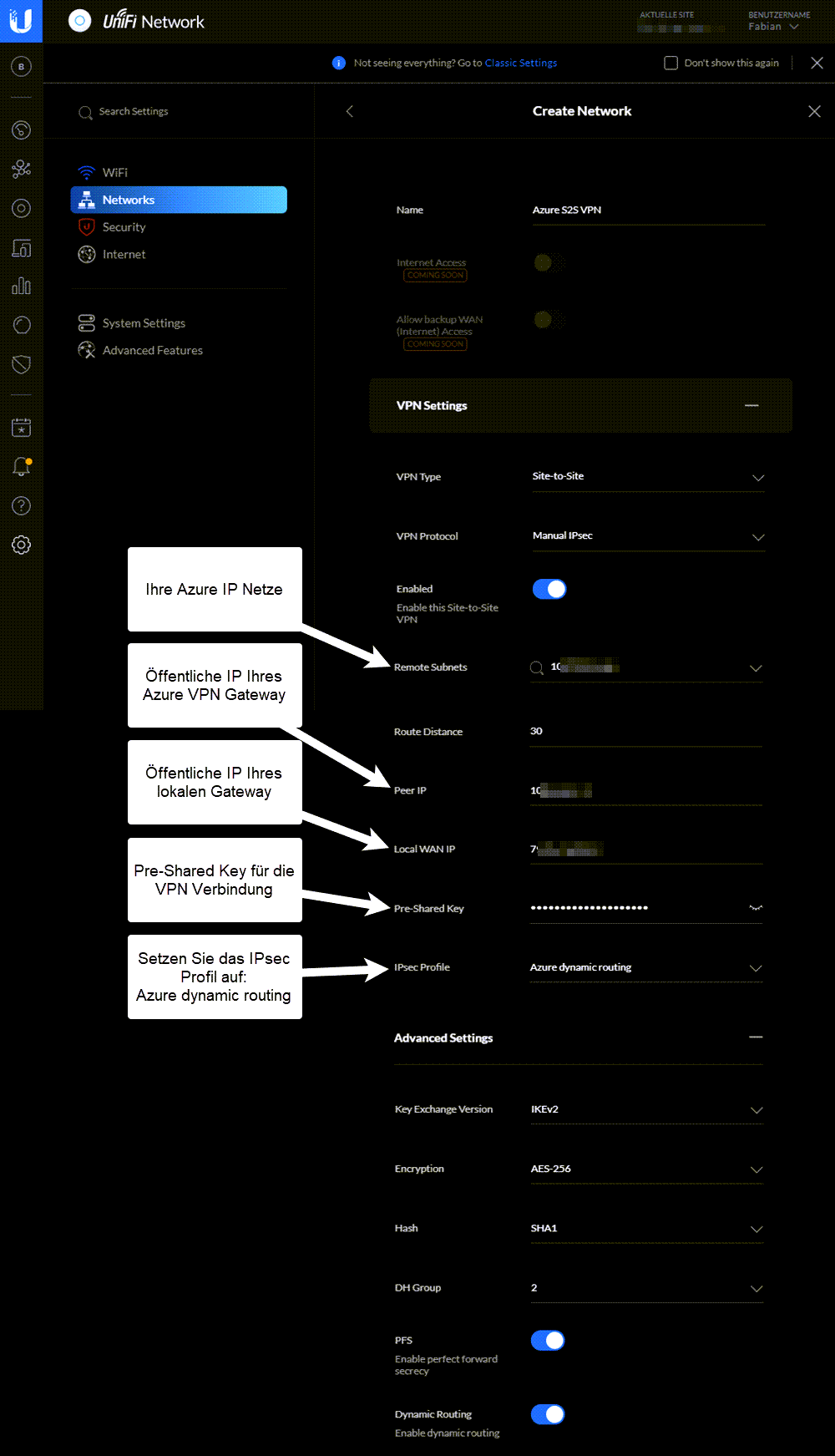Open the dashboard icon in left rail

pos(22,129)
